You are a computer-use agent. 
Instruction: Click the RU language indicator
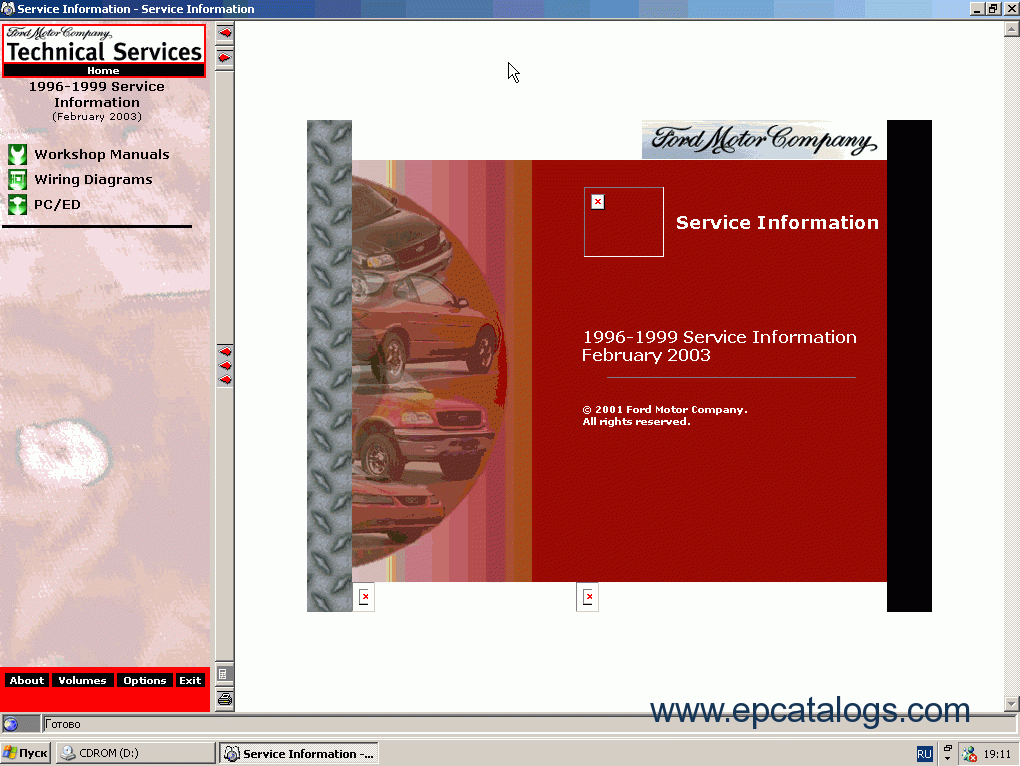(x=924, y=754)
